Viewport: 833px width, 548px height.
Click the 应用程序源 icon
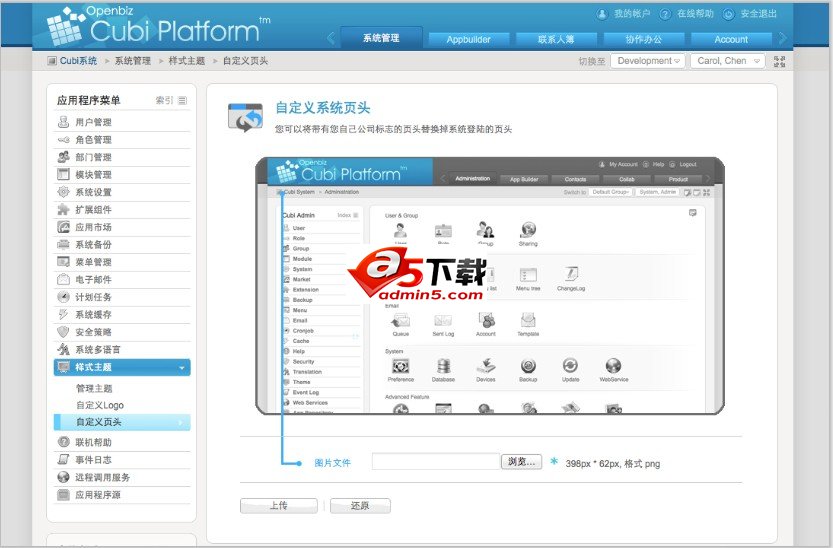(x=63, y=494)
